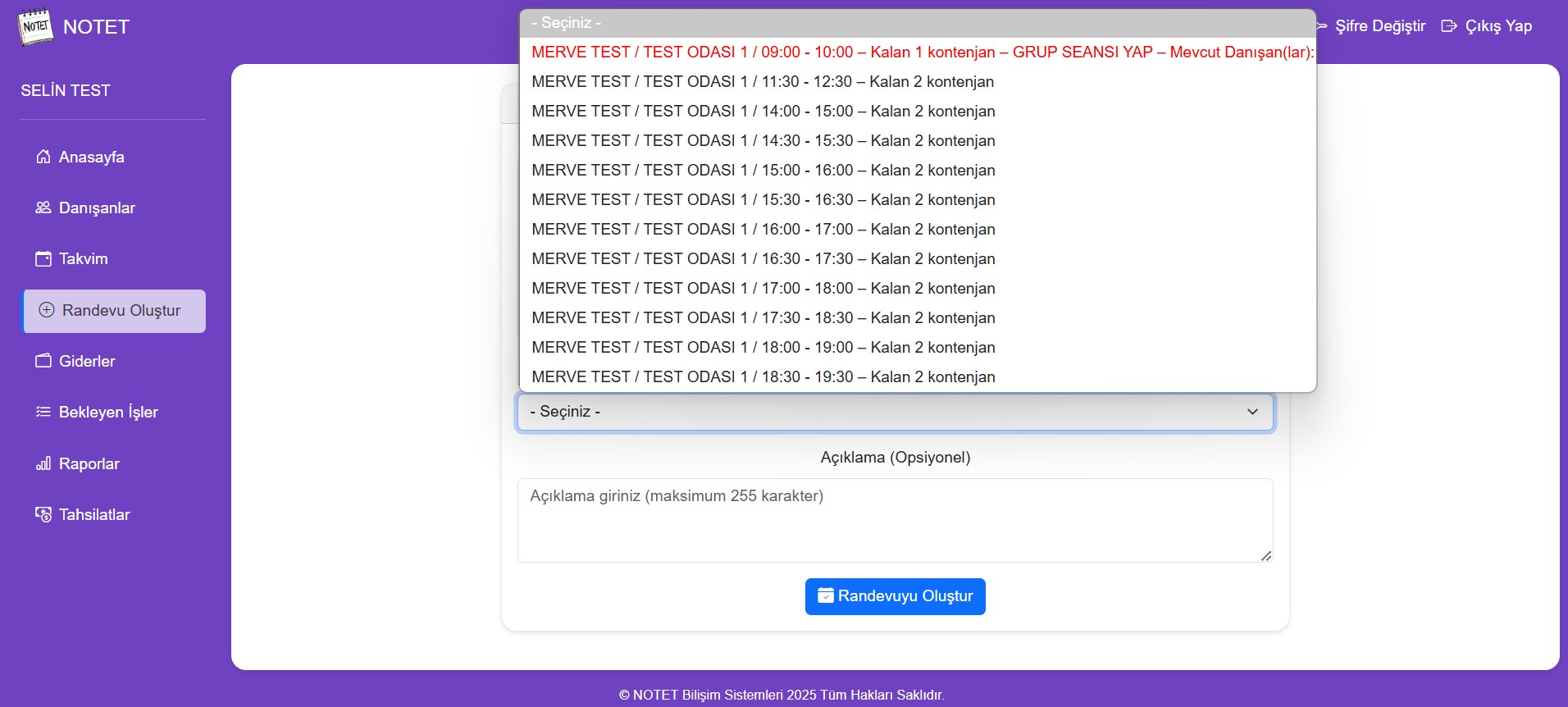Click the Randevuyu Oluştur button

click(x=896, y=596)
